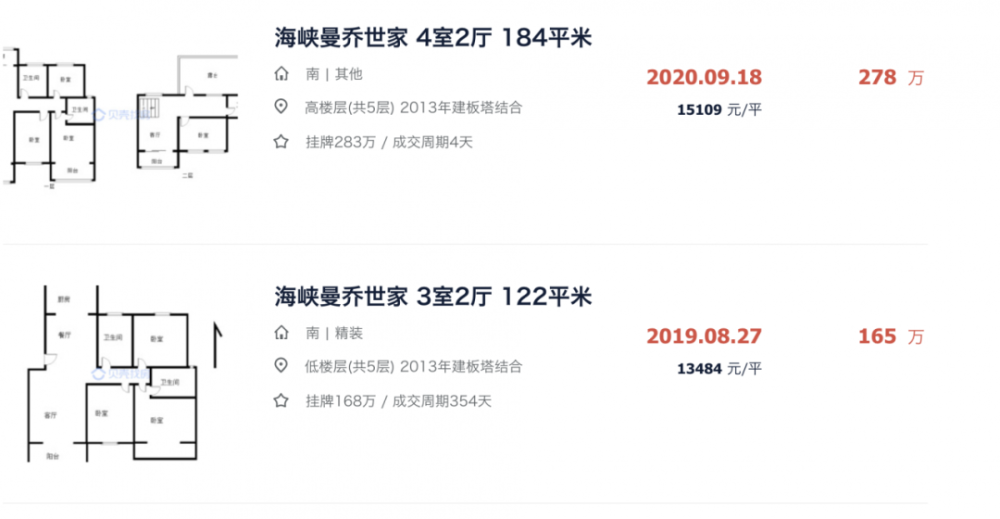Click the 15109 元/平 unit price
1000x519 pixels.
[719, 109]
